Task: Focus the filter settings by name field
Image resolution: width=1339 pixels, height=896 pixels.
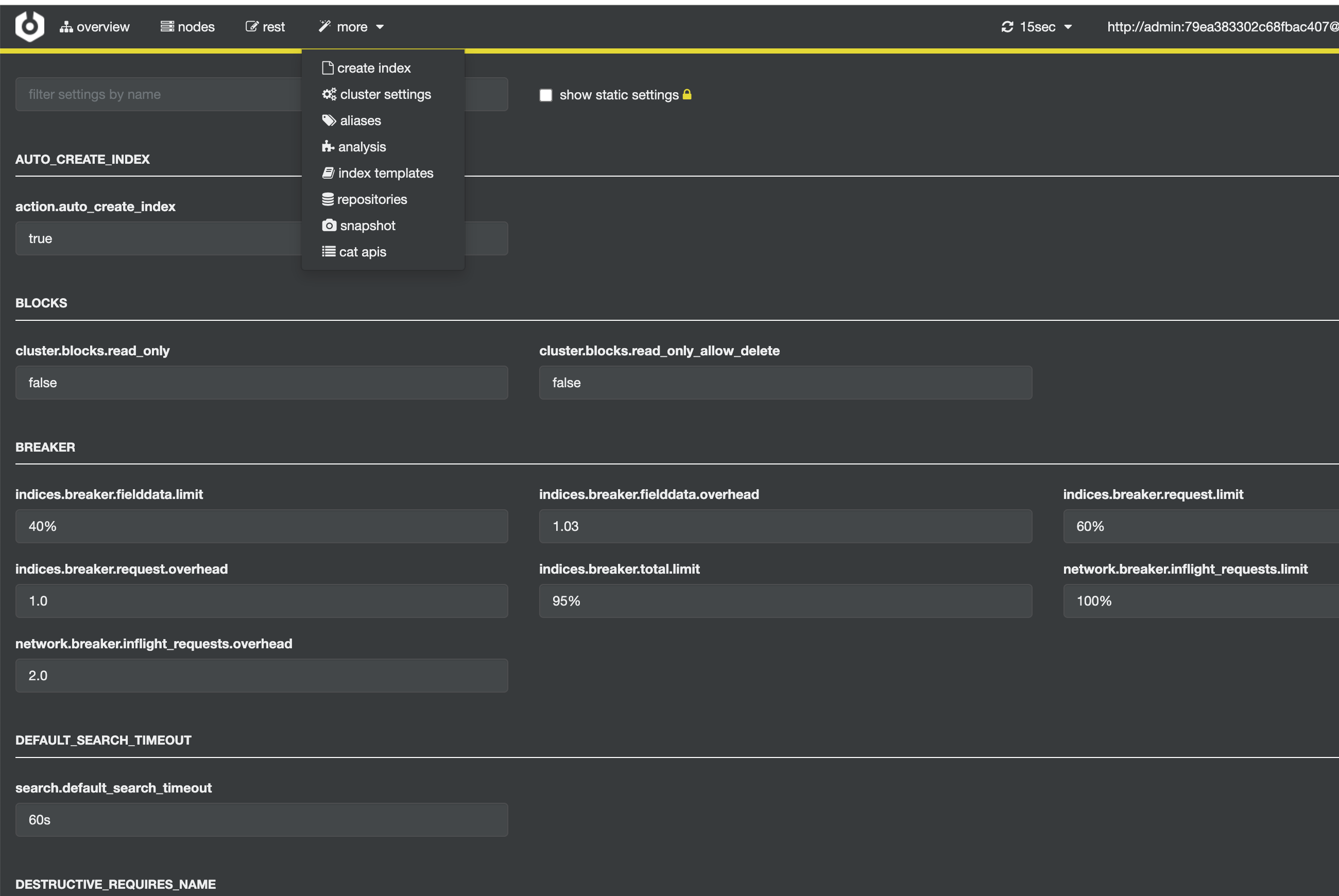Action: point(262,94)
